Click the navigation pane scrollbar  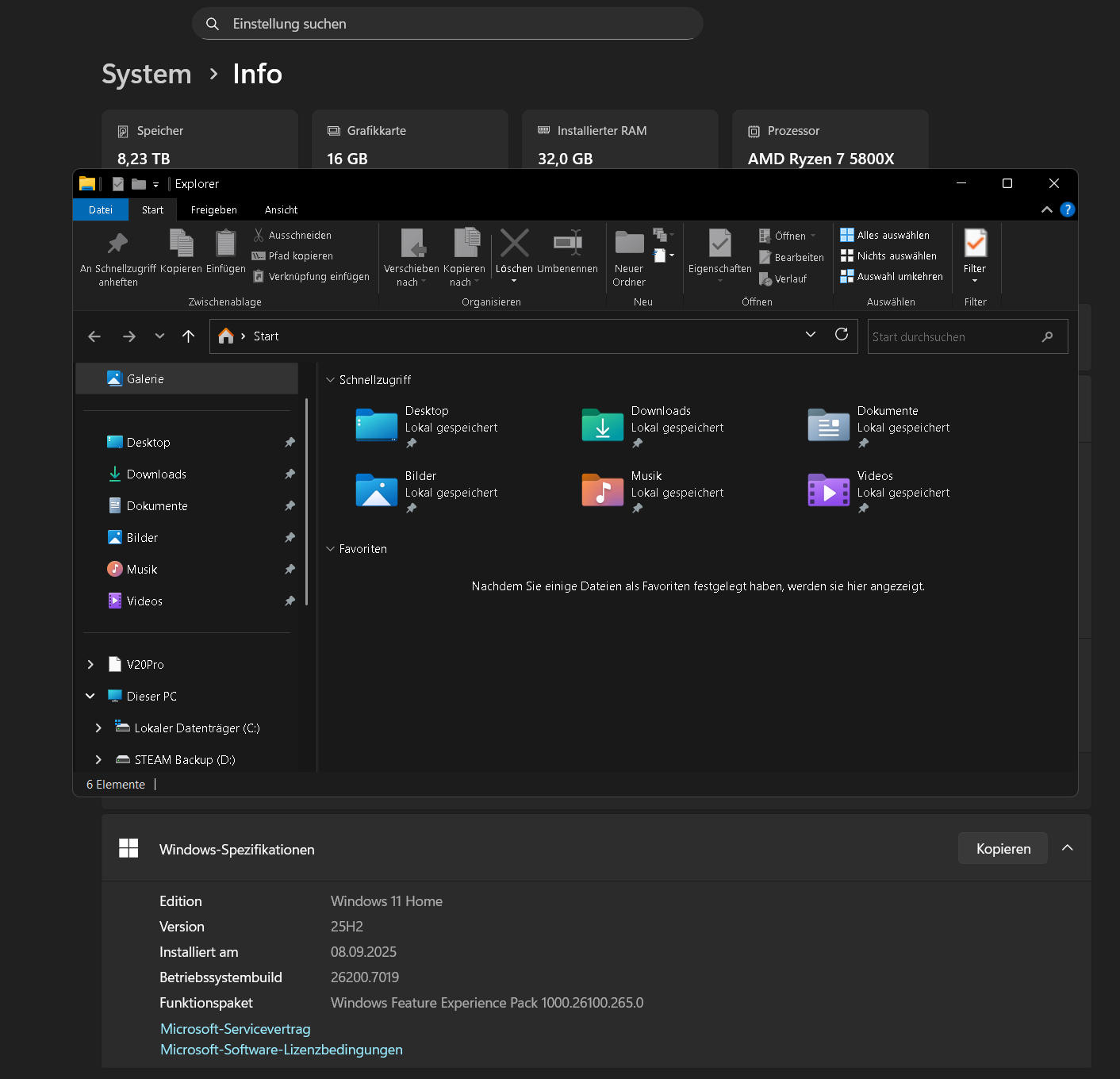[306, 501]
